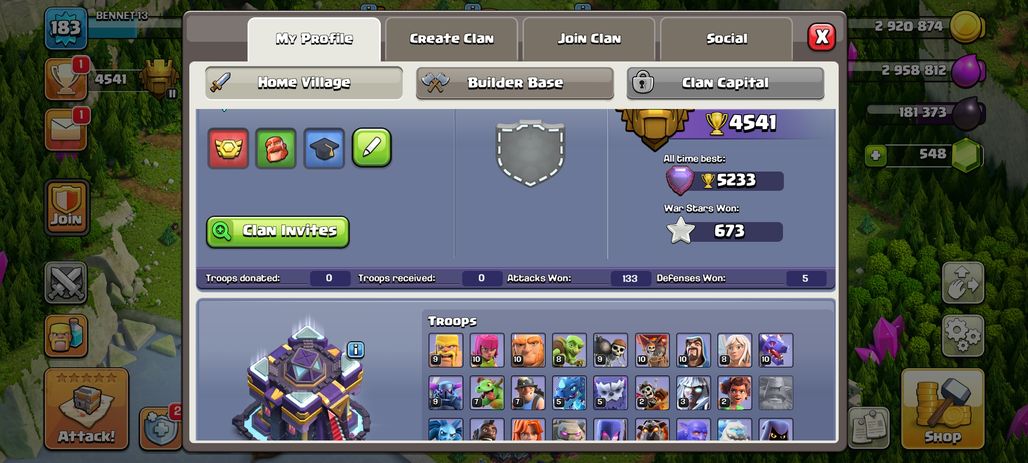
Task: Select the locked Clan Capital view
Action: [x=725, y=83]
